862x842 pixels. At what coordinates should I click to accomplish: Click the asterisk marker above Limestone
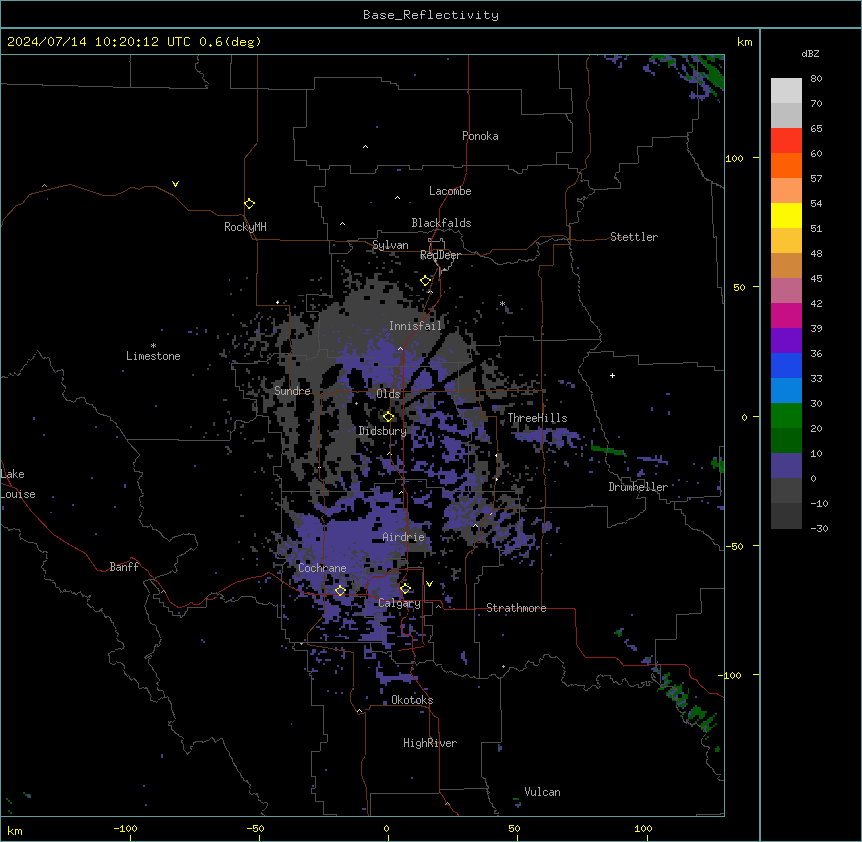[x=153, y=346]
